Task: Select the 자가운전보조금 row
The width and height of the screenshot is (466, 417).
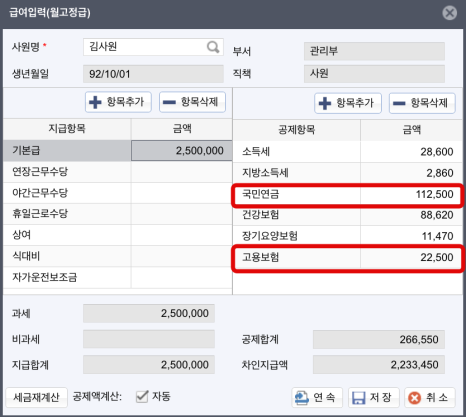Action: point(118,277)
